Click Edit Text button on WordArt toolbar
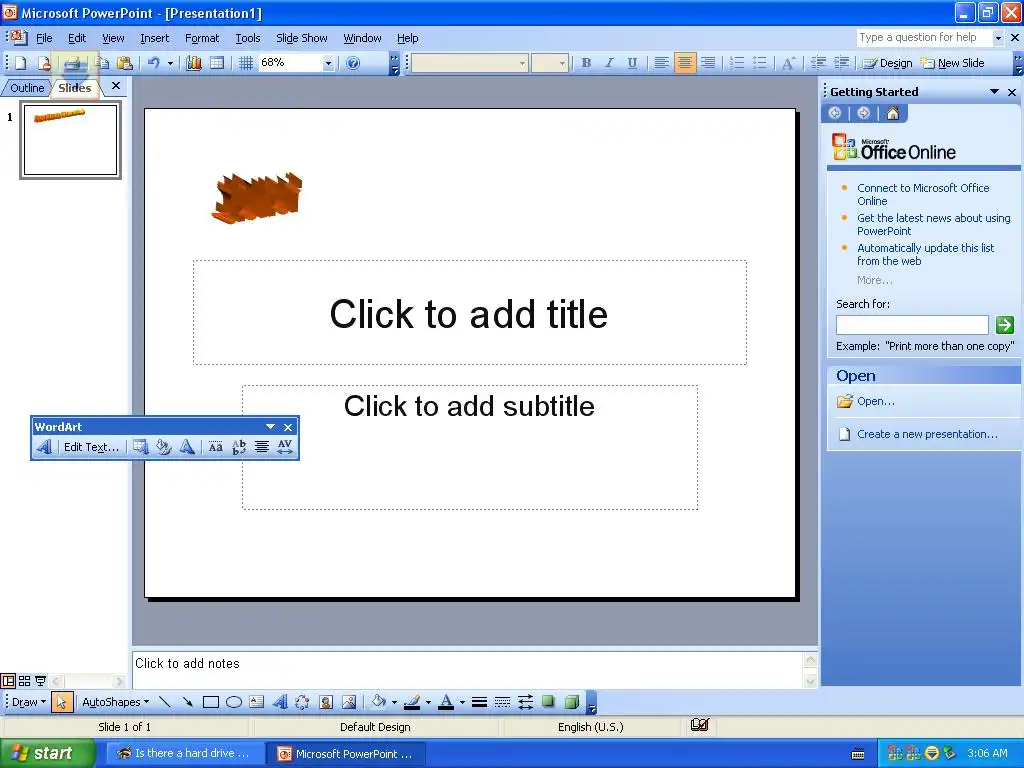 click(91, 447)
